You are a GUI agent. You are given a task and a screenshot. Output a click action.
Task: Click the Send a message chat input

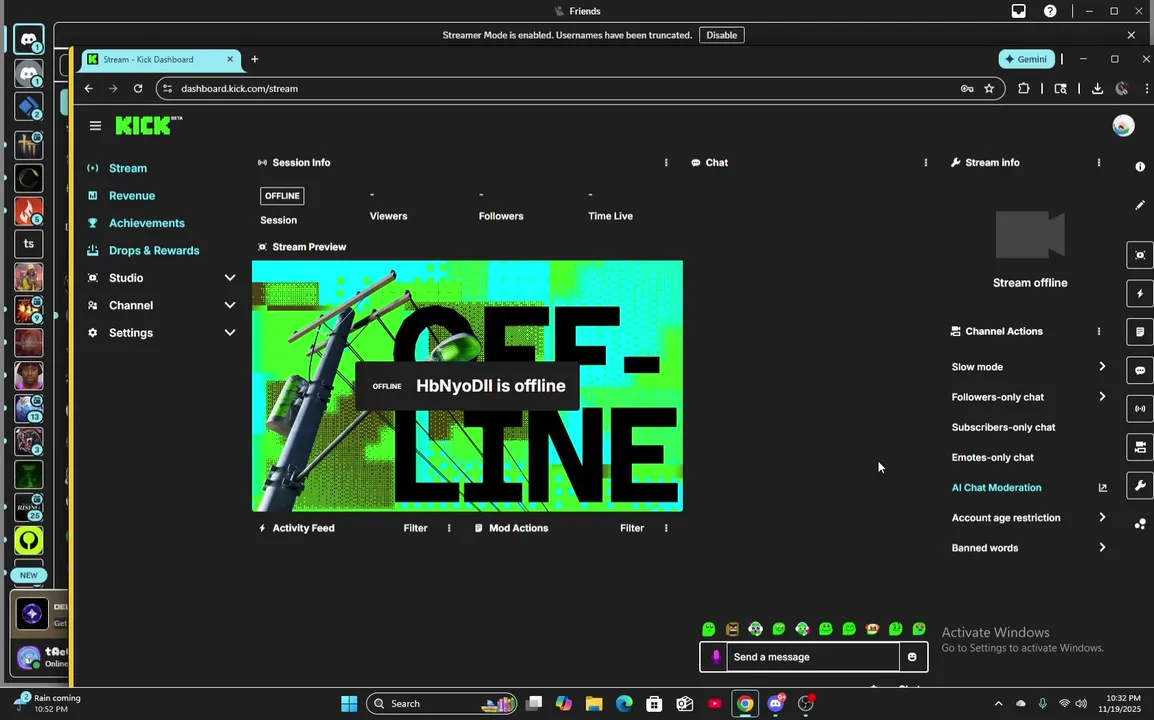point(813,657)
